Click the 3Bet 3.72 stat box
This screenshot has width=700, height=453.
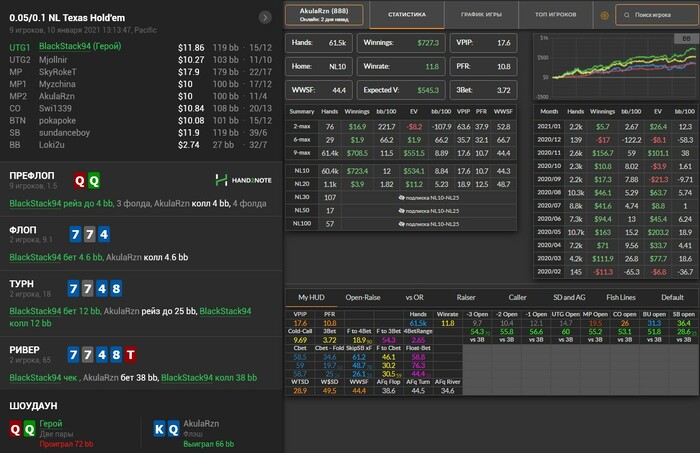coord(483,90)
